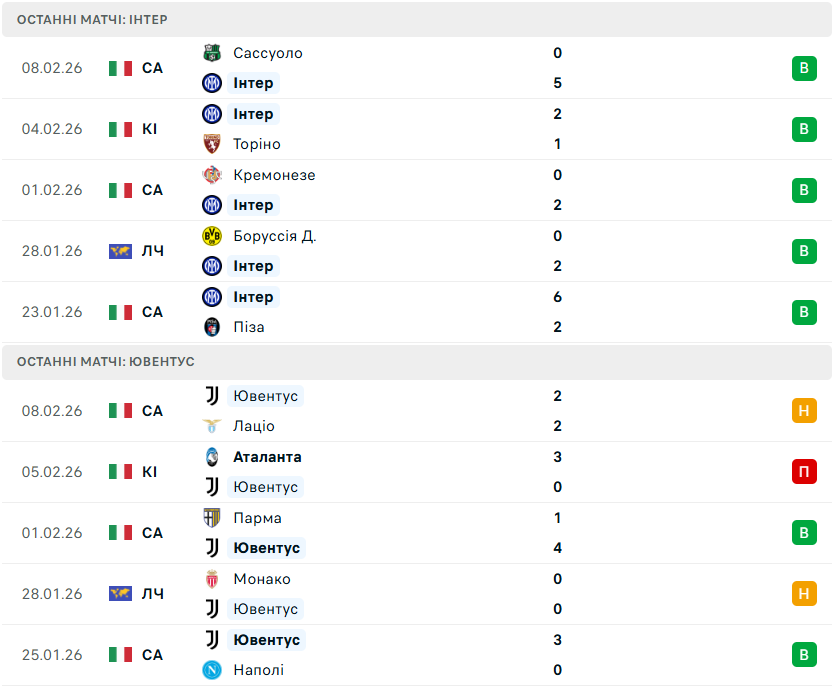Click the Наполі team name
The height and width of the screenshot is (688, 836).
(x=258, y=670)
